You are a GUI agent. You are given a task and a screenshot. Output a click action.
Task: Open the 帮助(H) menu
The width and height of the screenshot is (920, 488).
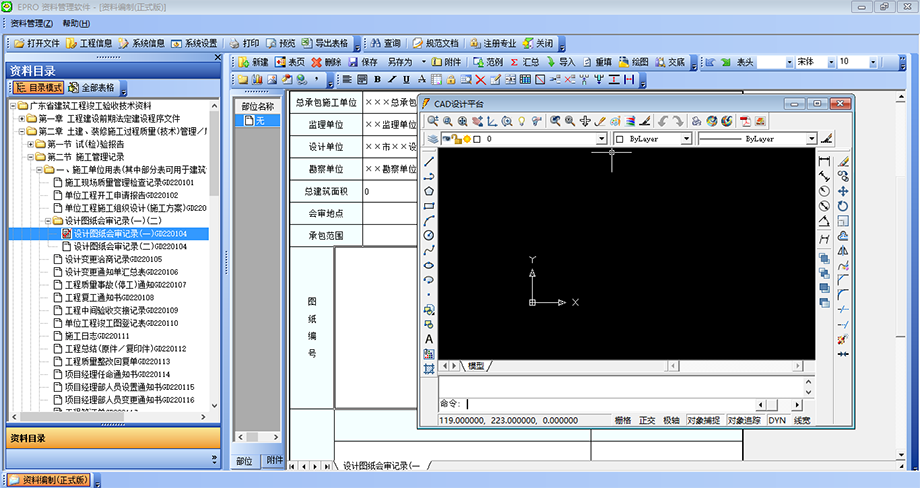point(76,23)
